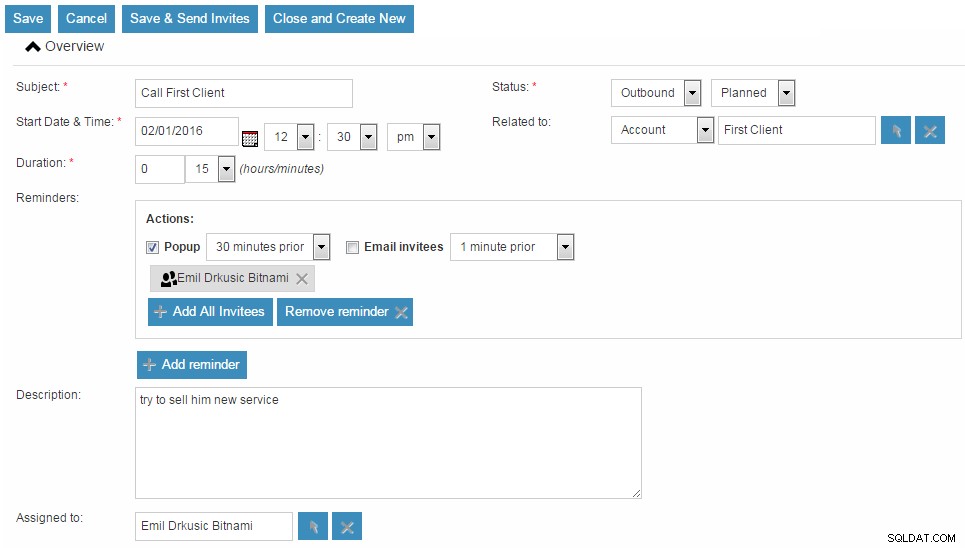Clear the Related to First Client field

(929, 131)
